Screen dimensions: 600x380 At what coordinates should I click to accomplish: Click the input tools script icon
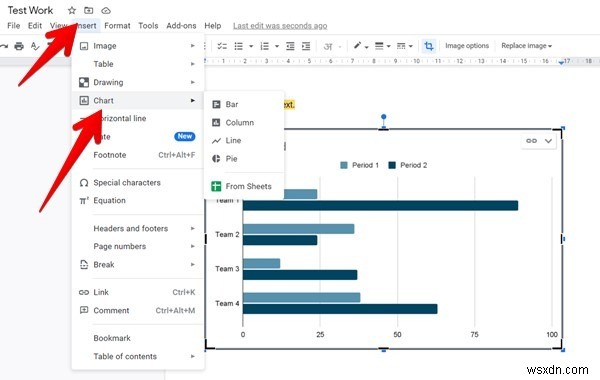[x=328, y=46]
